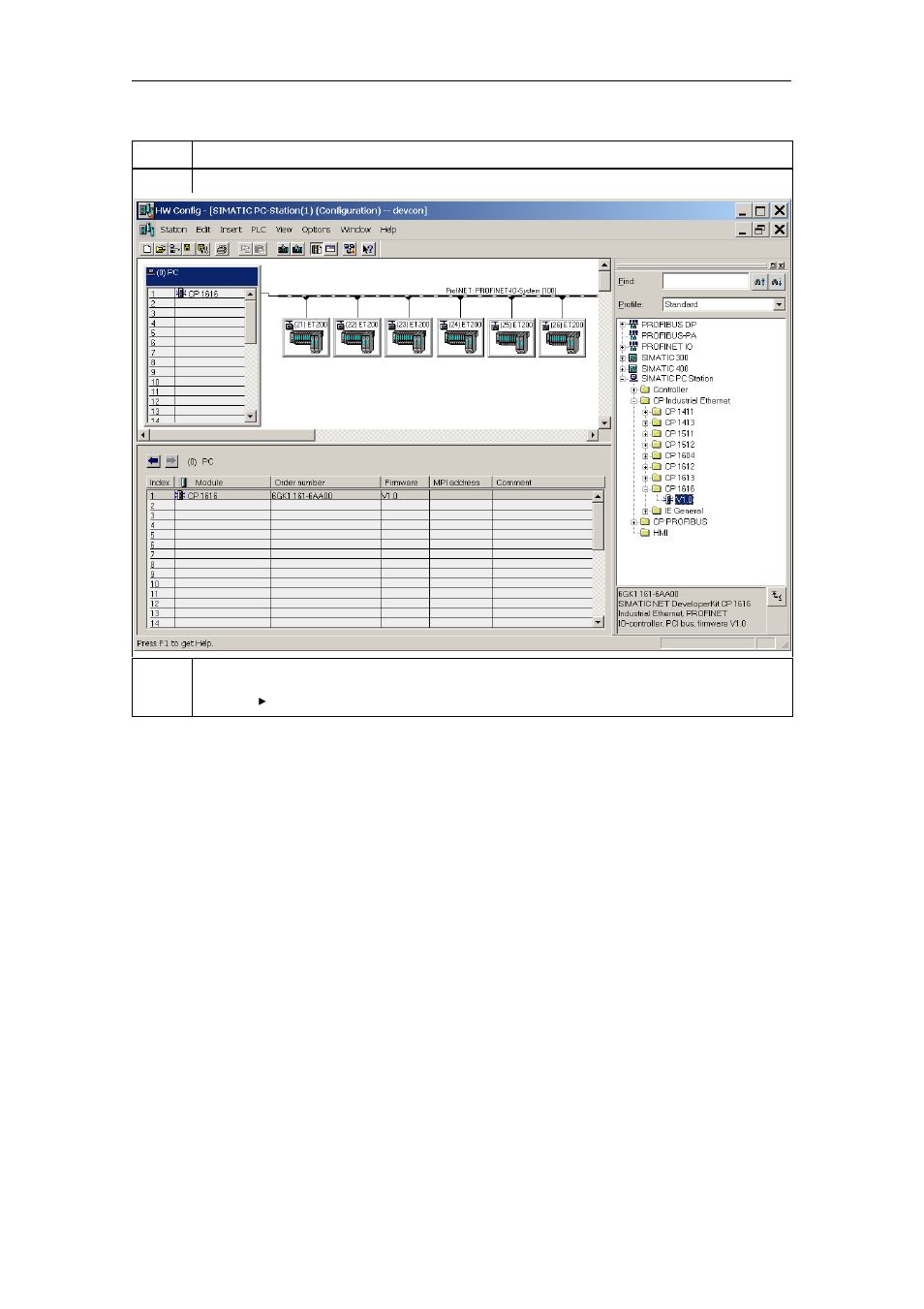Viewport: 924px width, 1309px height.
Task: Click the forward arrow above module table
Action: click(171, 461)
